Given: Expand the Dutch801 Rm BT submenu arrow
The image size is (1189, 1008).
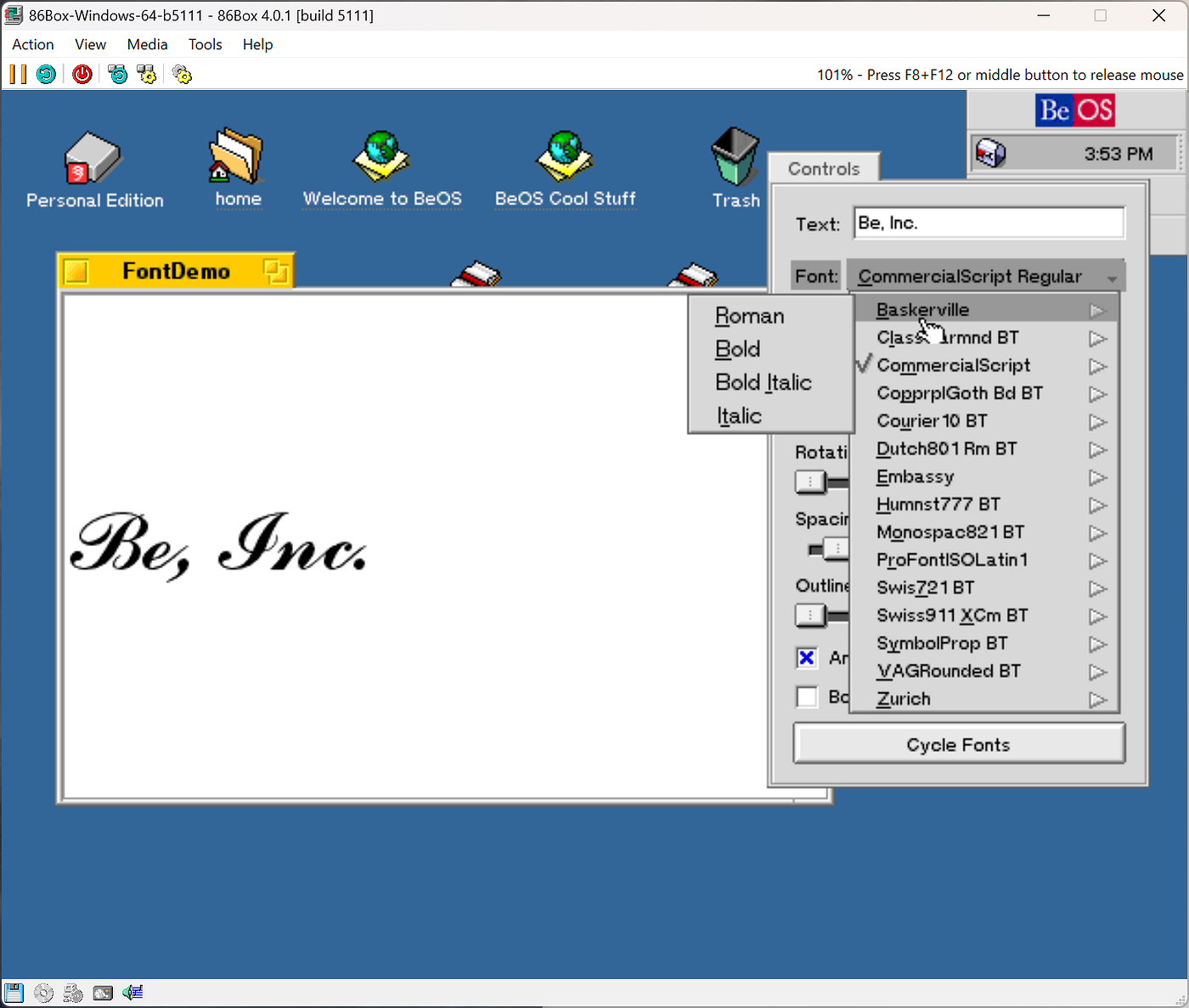Looking at the screenshot, I should point(1098,450).
